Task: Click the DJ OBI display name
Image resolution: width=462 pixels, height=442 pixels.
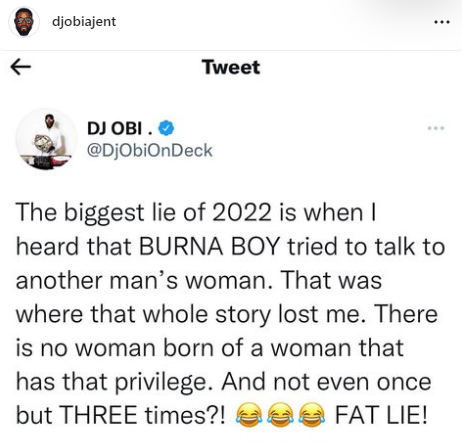Action: (x=120, y=128)
